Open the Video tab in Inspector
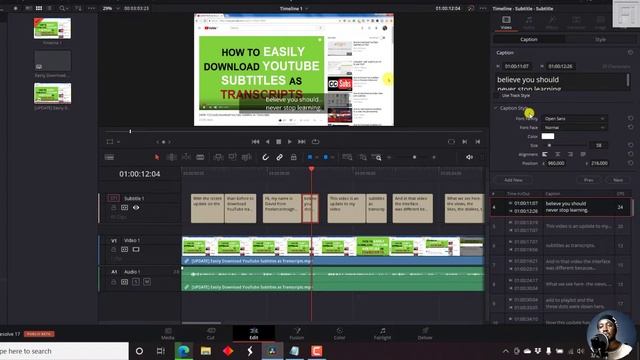This screenshot has height=360, width=640. coord(506,22)
